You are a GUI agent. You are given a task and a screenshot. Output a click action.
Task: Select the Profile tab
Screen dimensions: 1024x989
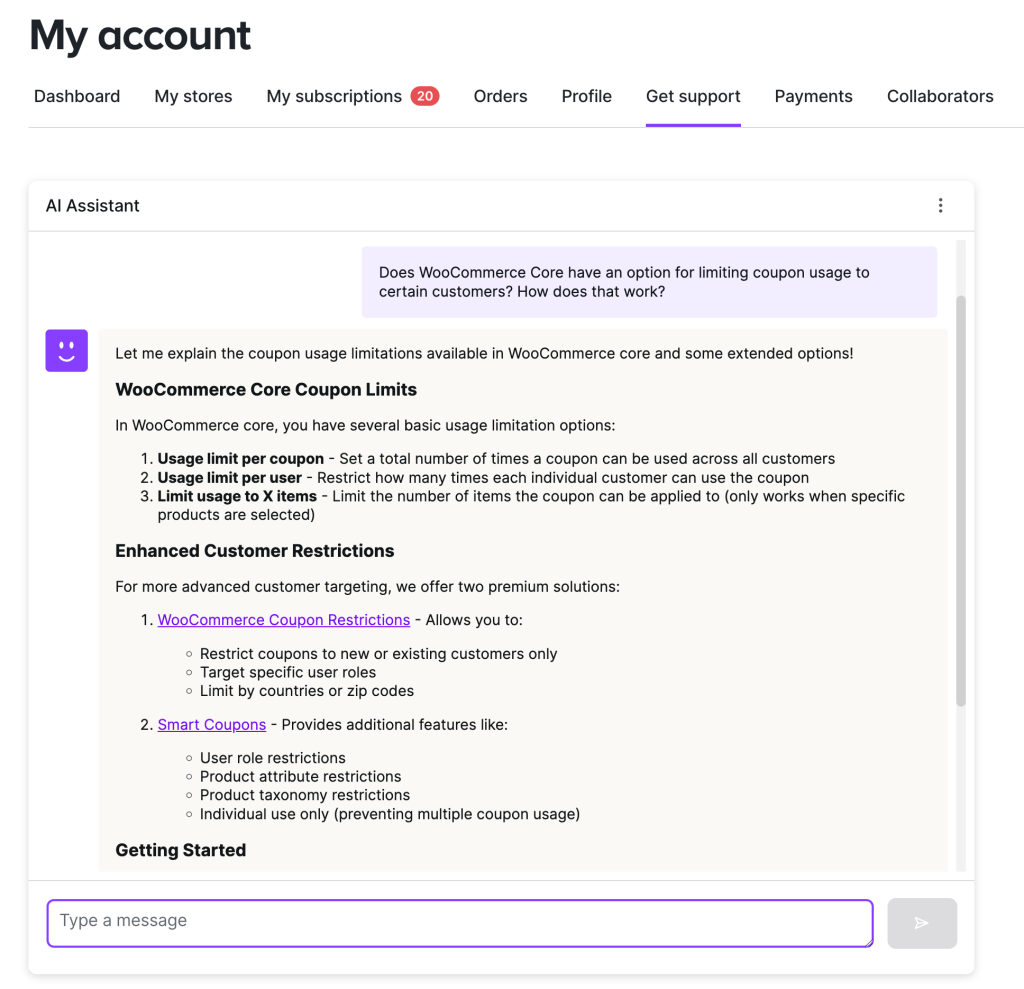pos(587,96)
